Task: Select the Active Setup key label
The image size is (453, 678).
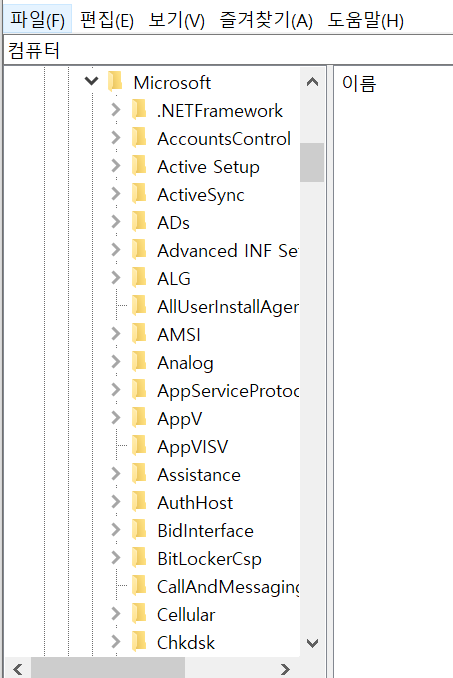Action: [208, 167]
